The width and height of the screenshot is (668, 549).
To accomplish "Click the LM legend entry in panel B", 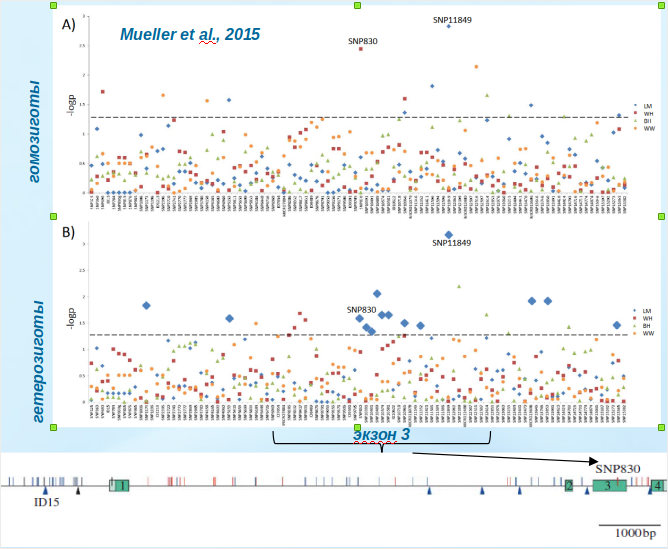I will click(642, 311).
